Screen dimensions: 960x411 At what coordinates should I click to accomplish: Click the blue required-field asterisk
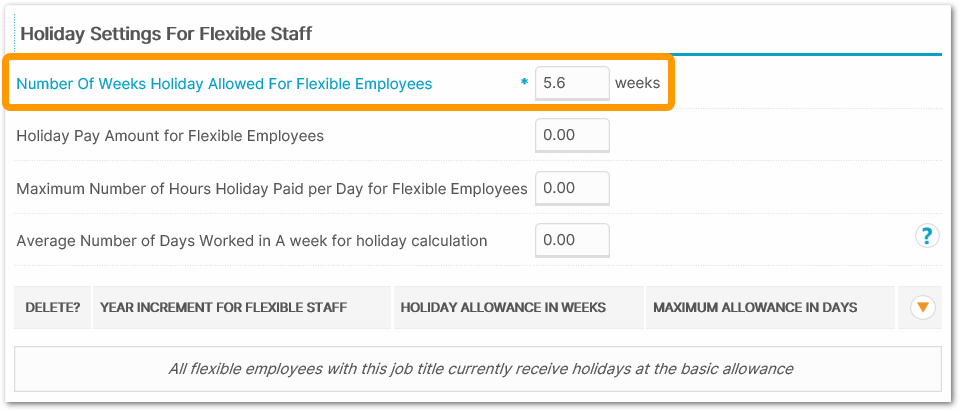[x=524, y=84]
